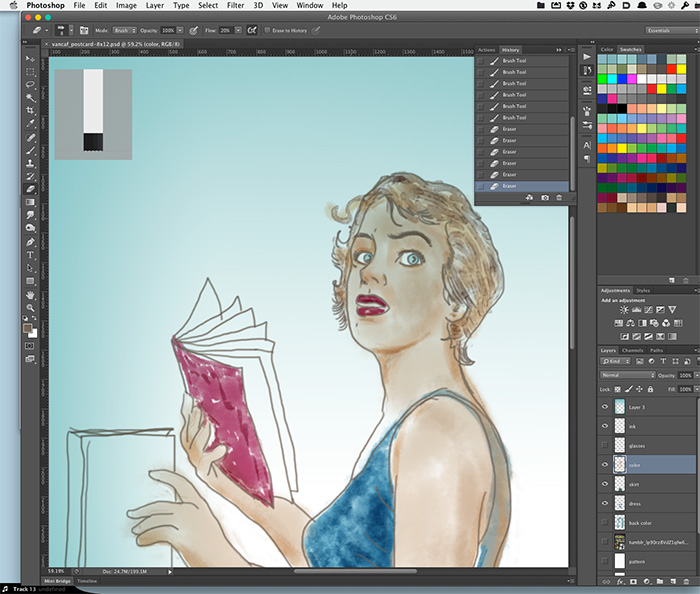Select the Gradient tool
This screenshot has height=594, width=700.
tap(30, 202)
